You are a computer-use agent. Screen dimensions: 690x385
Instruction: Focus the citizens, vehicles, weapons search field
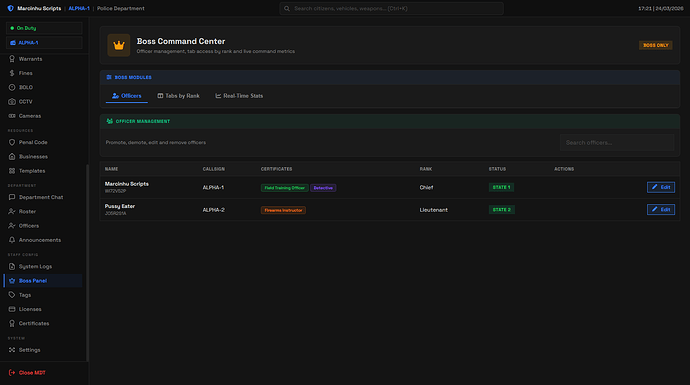click(x=391, y=8)
